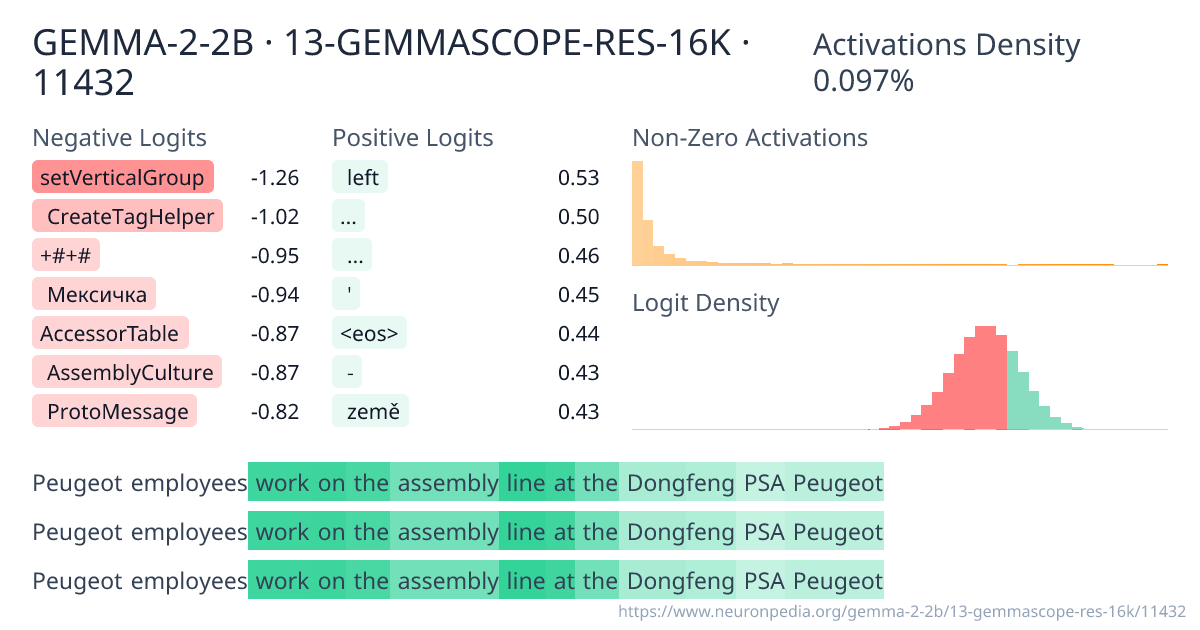The image size is (1200, 630).
Task: Open the neuronpedia.org feature URL link
Action: tap(902, 610)
